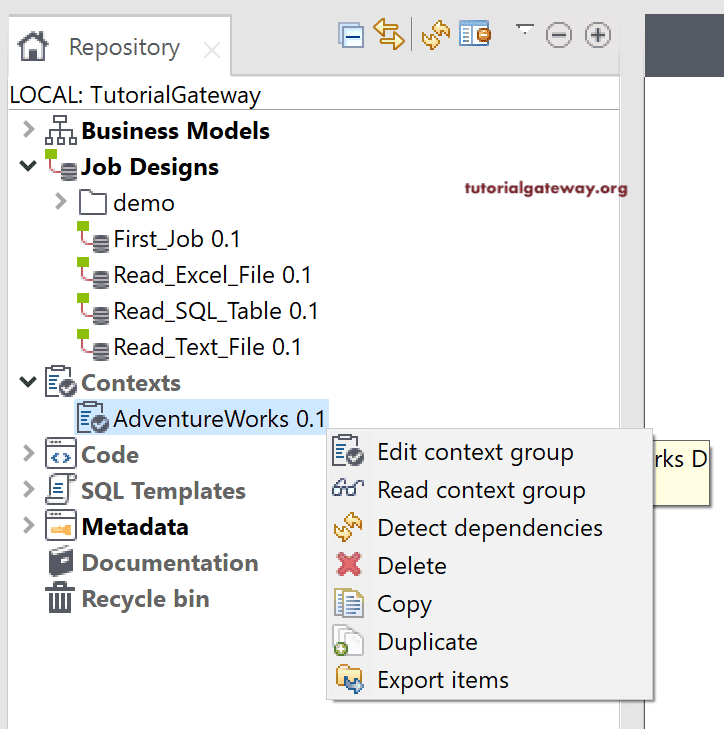
Task: Click the red Delete menu option
Action: pos(411,566)
